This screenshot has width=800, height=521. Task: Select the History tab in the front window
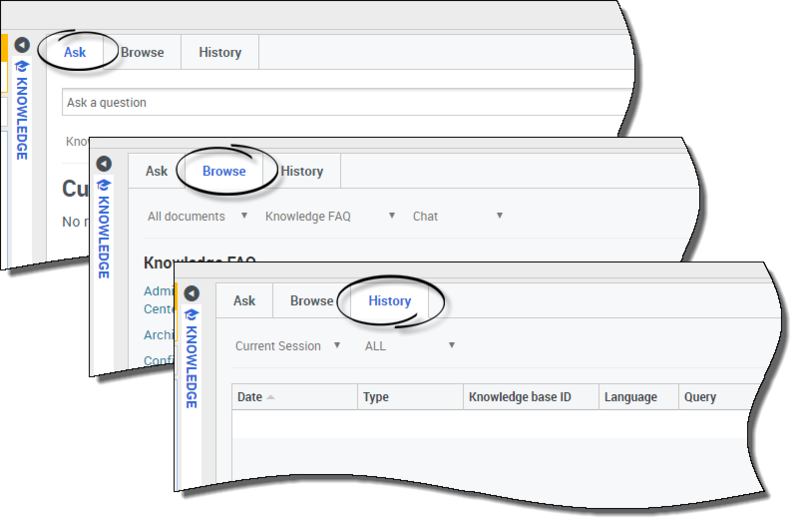coord(390,301)
